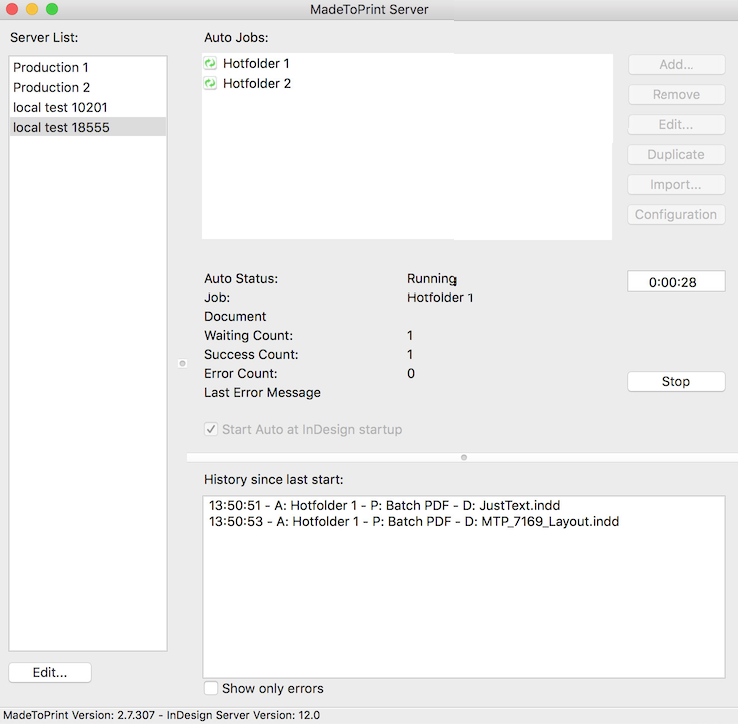The height and width of the screenshot is (724, 738).
Task: Click the Add... button
Action: (676, 64)
